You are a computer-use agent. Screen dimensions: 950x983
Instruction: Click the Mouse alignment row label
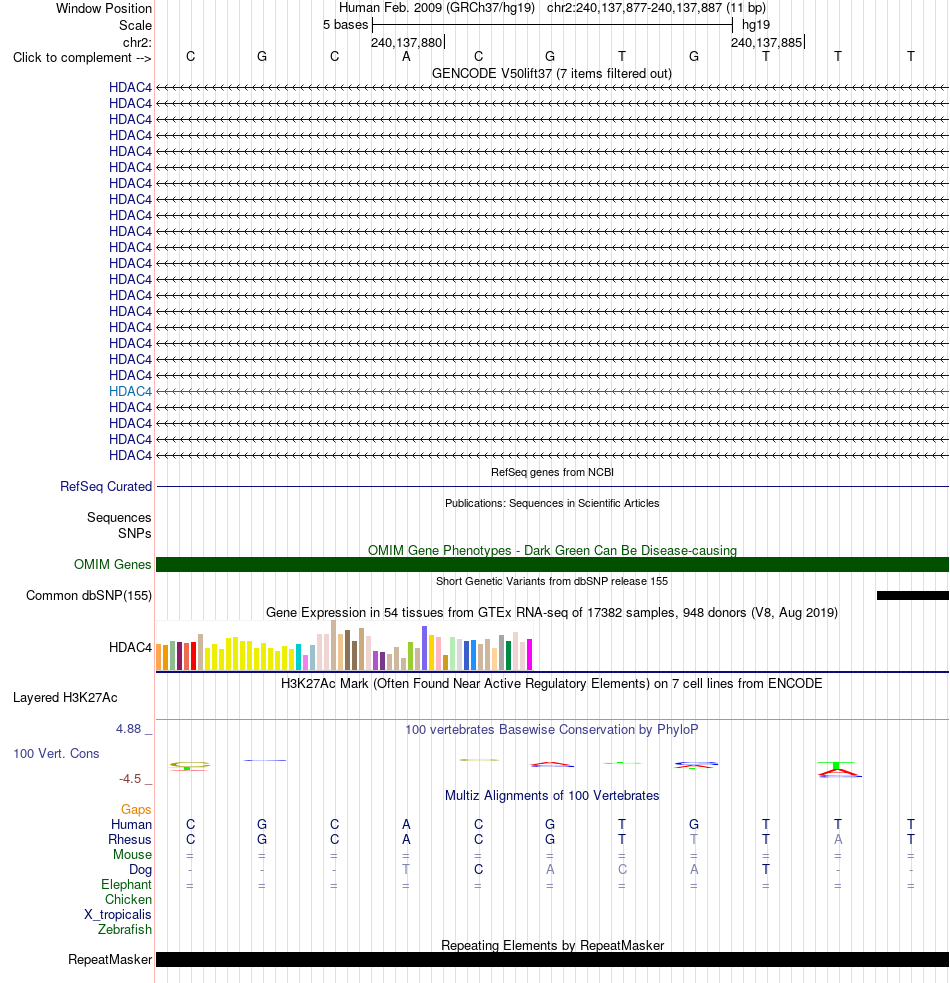tap(132, 854)
